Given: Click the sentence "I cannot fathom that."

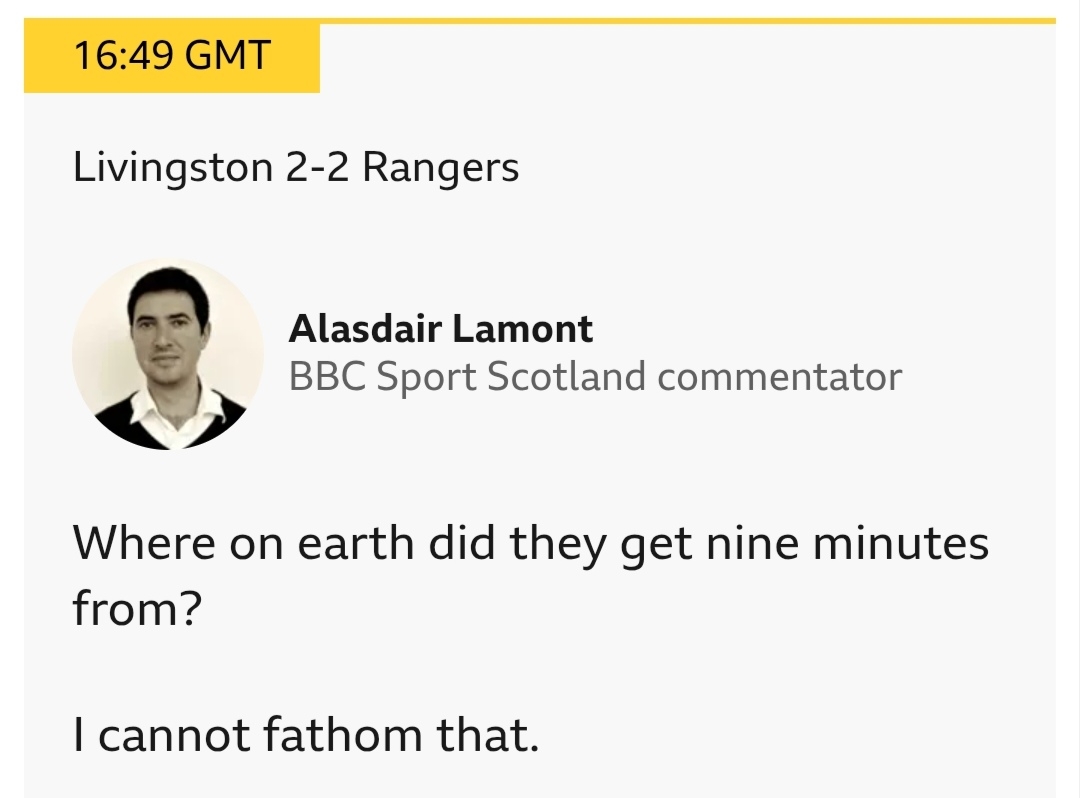Looking at the screenshot, I should pos(306,736).
